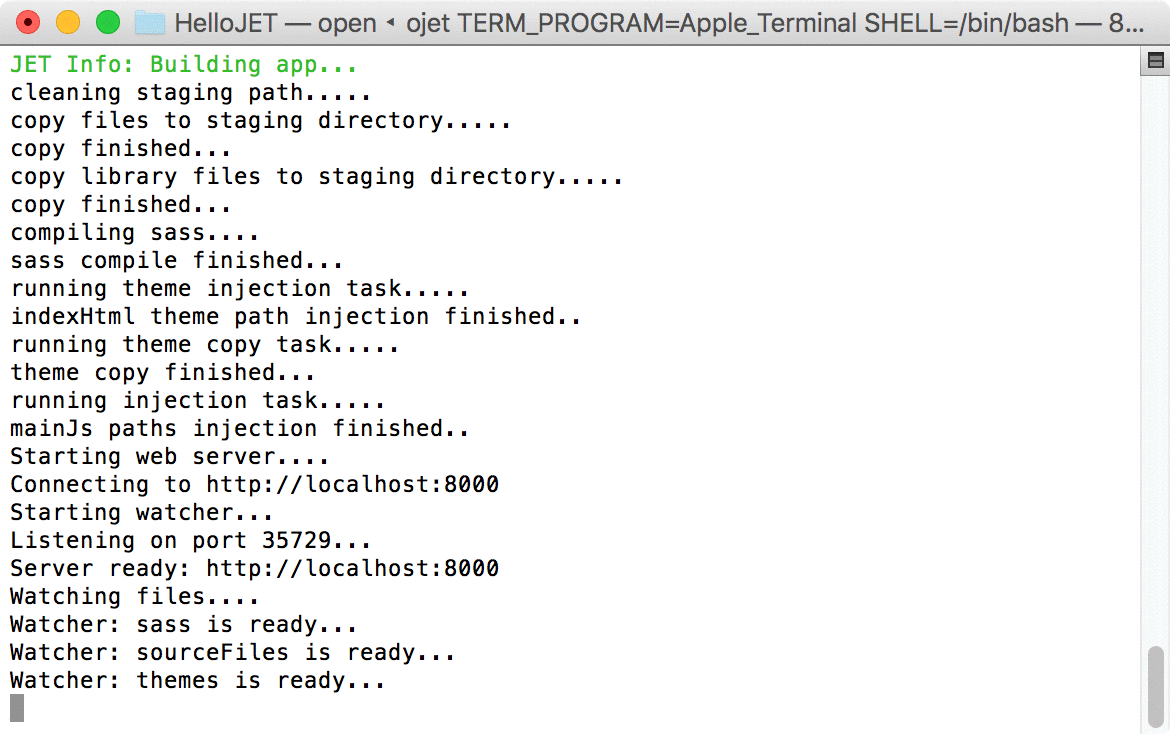Click the red close window button
Screen dimensions: 1170x734
(x=28, y=22)
